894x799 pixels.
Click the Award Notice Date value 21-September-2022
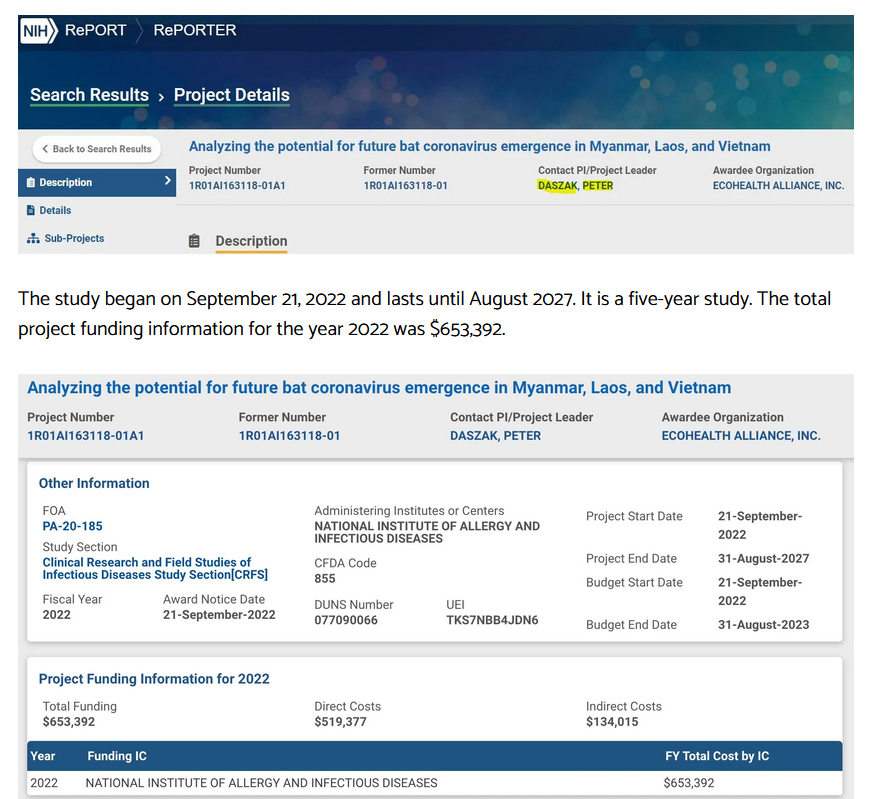219,615
